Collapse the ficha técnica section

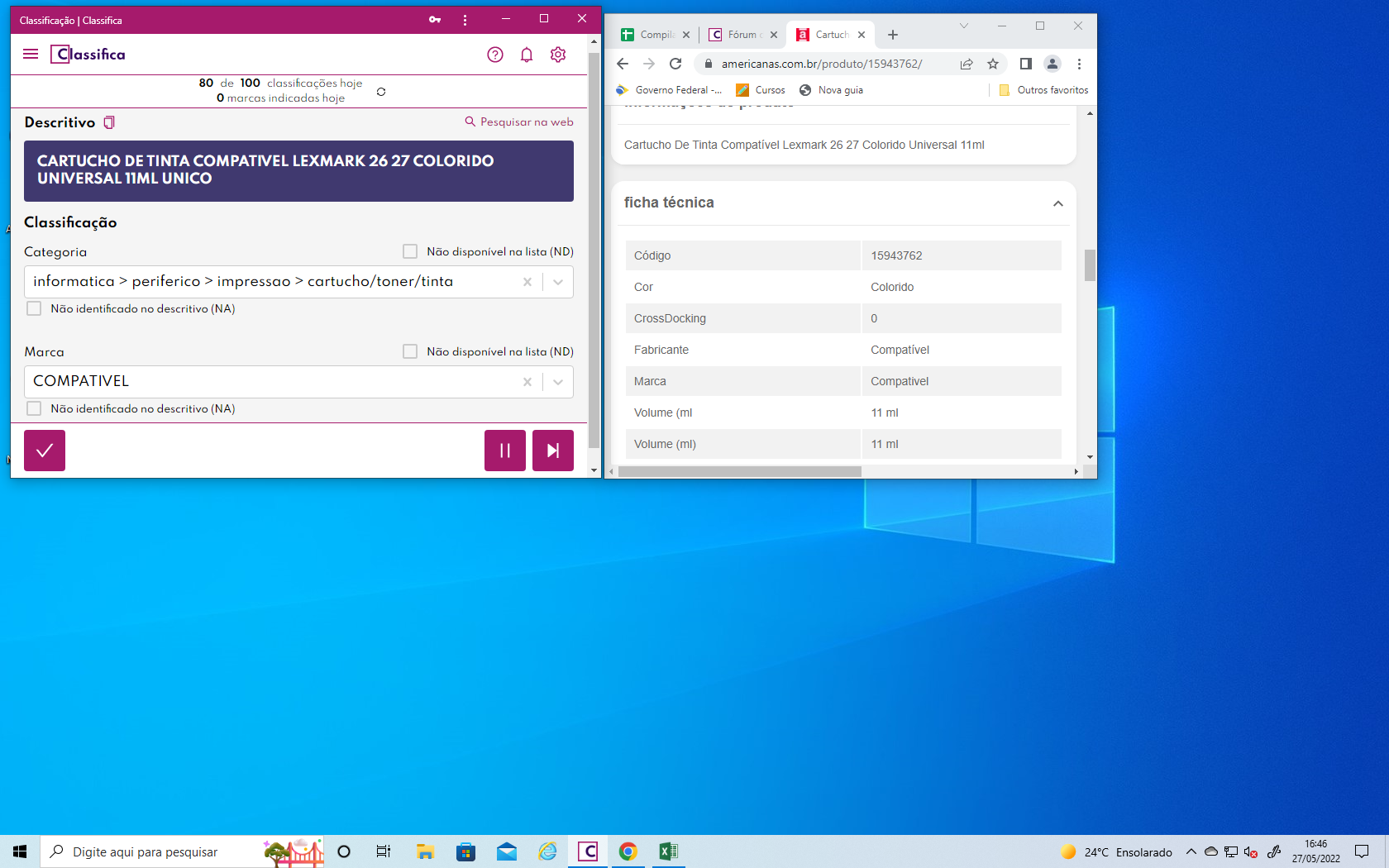pyautogui.click(x=1057, y=203)
